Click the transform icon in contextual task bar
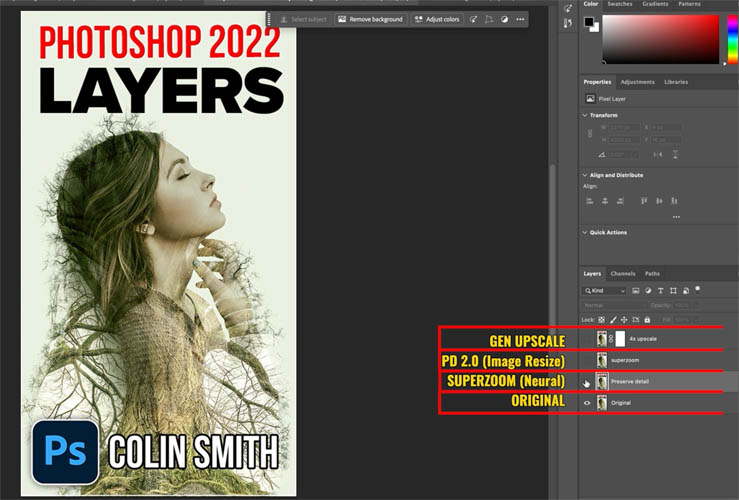Viewport: 739px width, 500px height. point(489,19)
